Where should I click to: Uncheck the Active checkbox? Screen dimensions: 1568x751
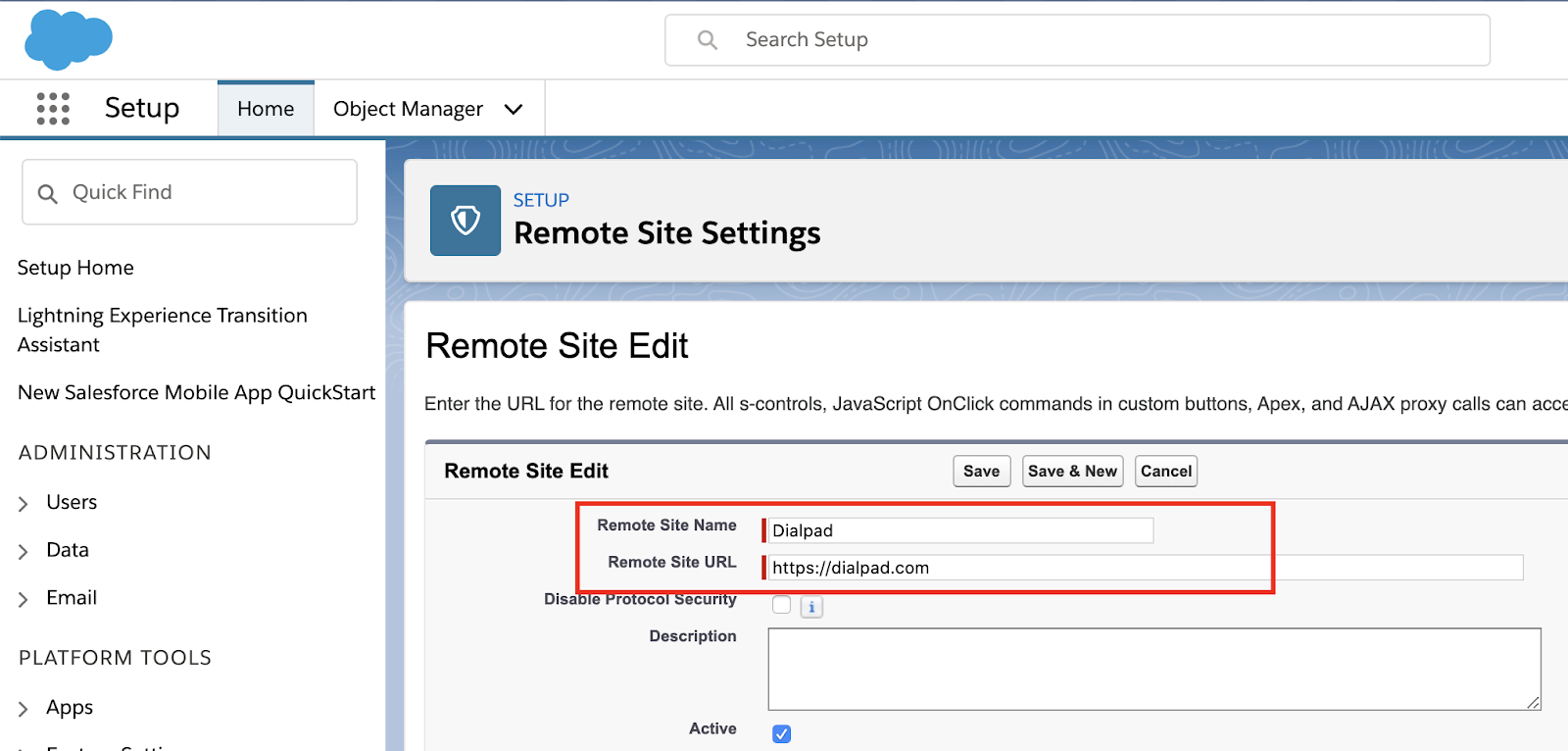781,733
